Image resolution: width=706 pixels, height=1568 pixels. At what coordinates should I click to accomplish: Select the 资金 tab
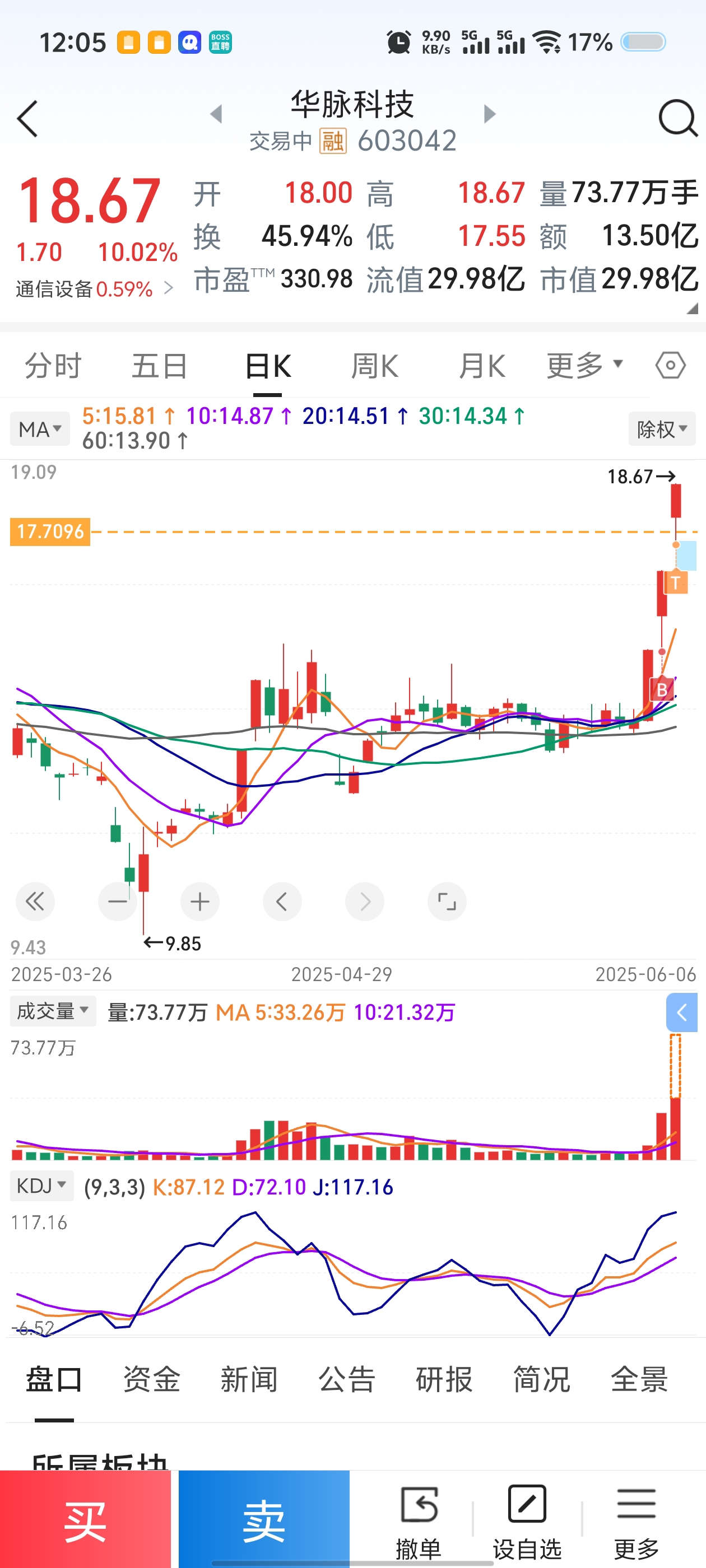coord(151,1379)
